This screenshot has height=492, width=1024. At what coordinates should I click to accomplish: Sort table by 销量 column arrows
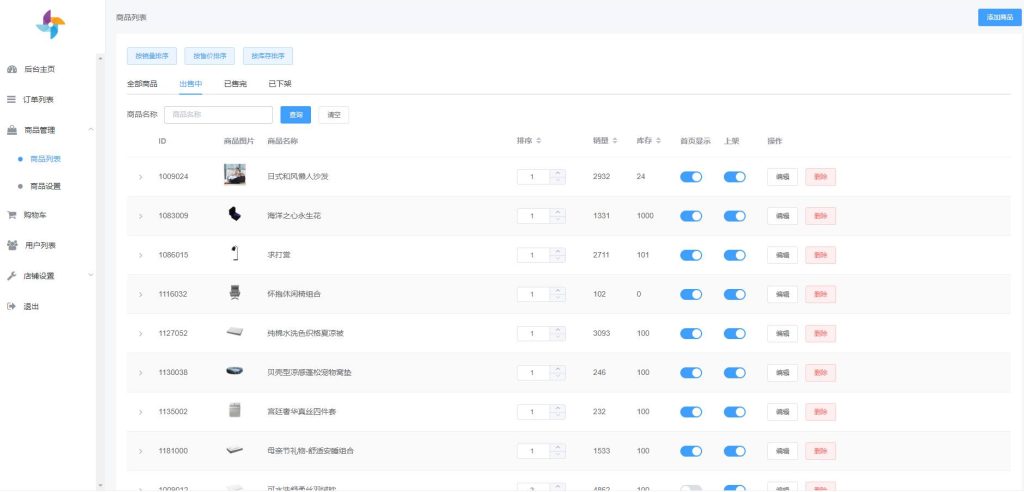615,141
